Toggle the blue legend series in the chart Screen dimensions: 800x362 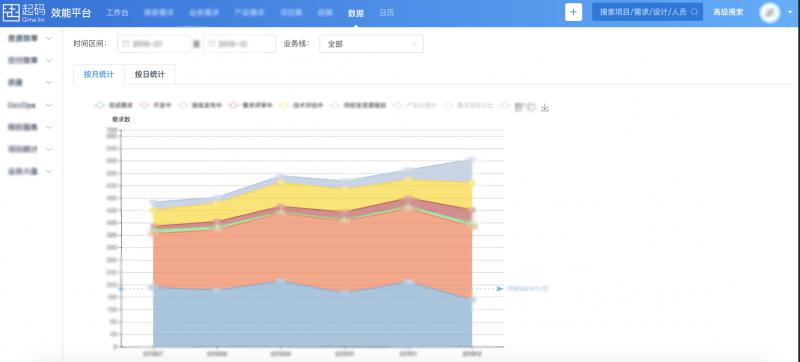pos(114,106)
